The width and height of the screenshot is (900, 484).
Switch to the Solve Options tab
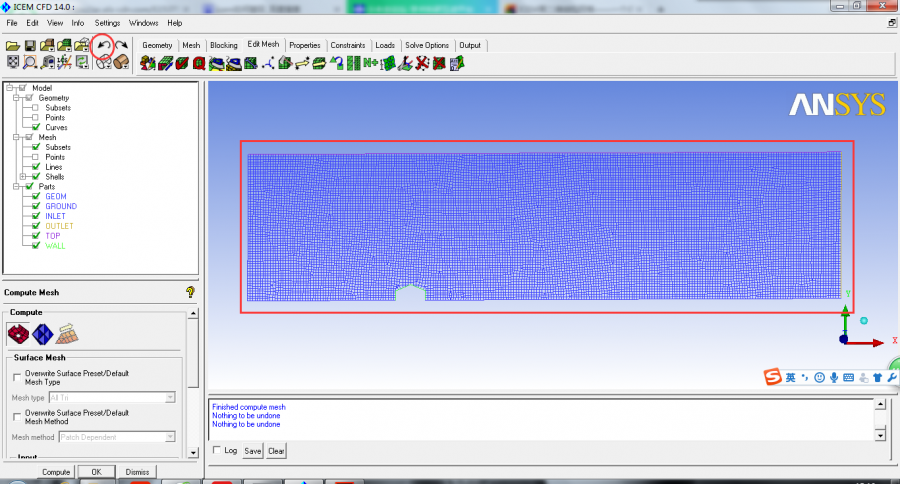point(426,45)
